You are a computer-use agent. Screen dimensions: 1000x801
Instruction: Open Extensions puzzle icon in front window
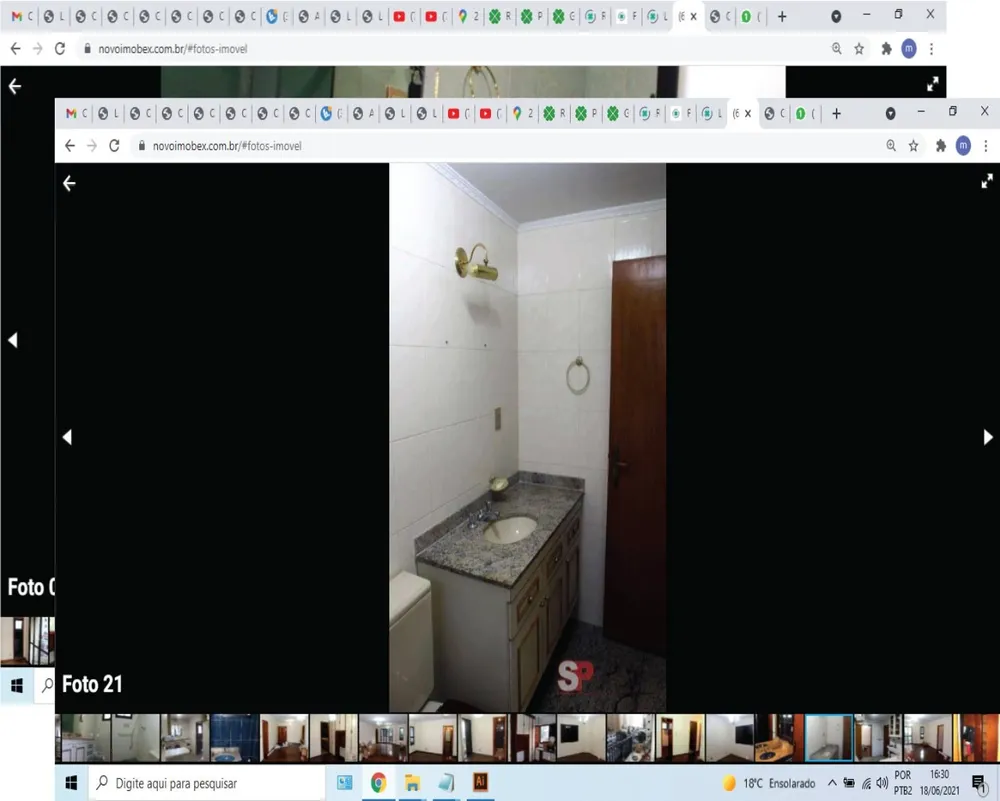point(941,146)
